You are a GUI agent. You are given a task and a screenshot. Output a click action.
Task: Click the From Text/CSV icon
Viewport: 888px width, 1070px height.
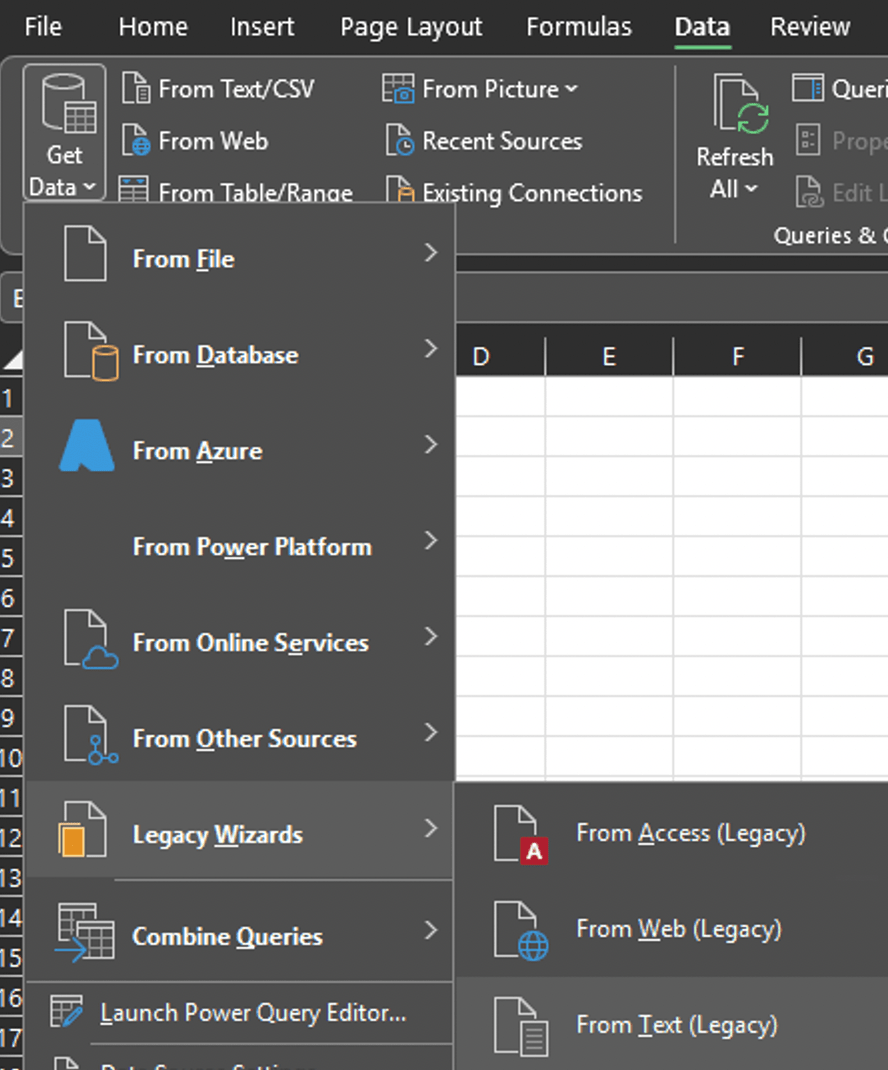[136, 89]
